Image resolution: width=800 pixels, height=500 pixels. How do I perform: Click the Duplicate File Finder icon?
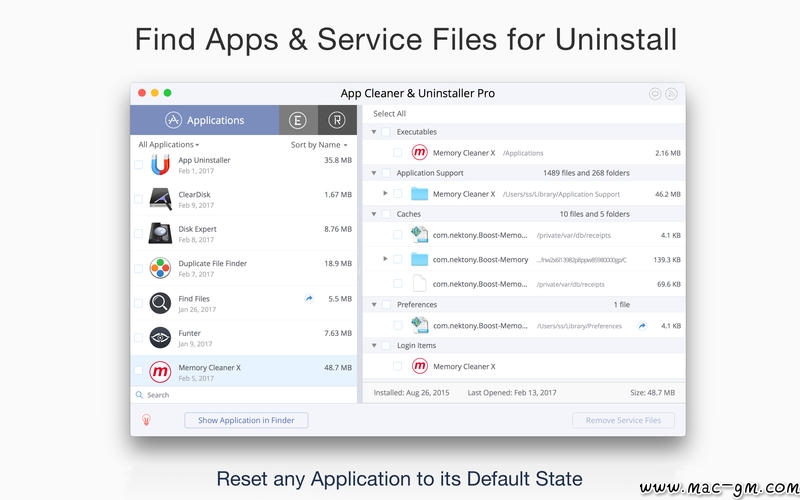click(160, 268)
